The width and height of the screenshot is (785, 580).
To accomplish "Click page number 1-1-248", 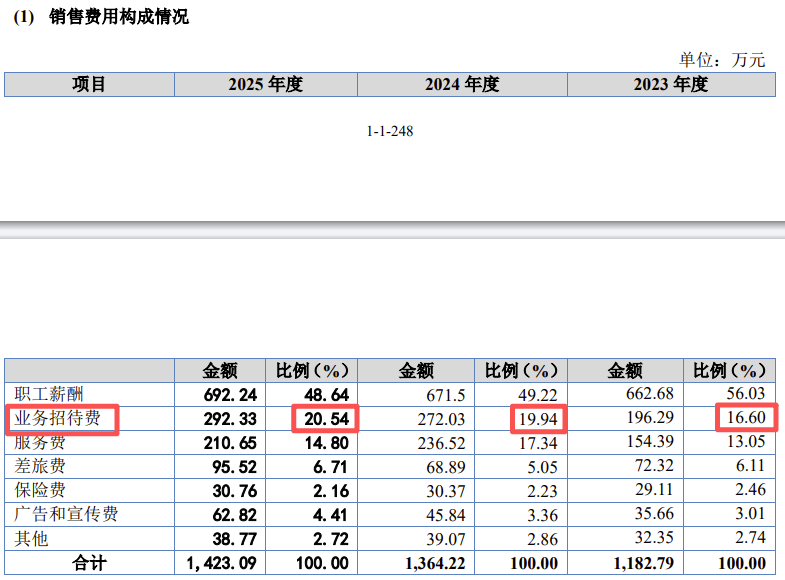I will [x=389, y=131].
